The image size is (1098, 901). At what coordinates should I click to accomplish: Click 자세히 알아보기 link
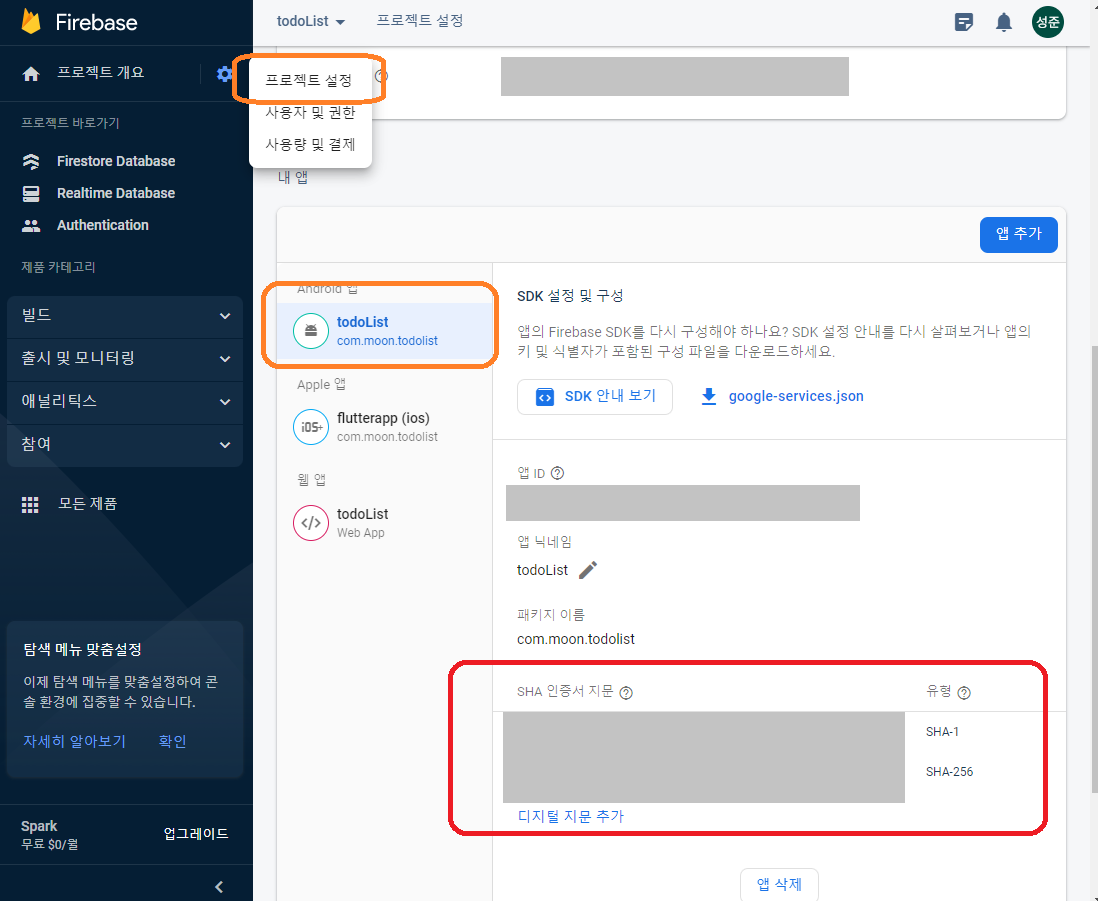coord(74,741)
